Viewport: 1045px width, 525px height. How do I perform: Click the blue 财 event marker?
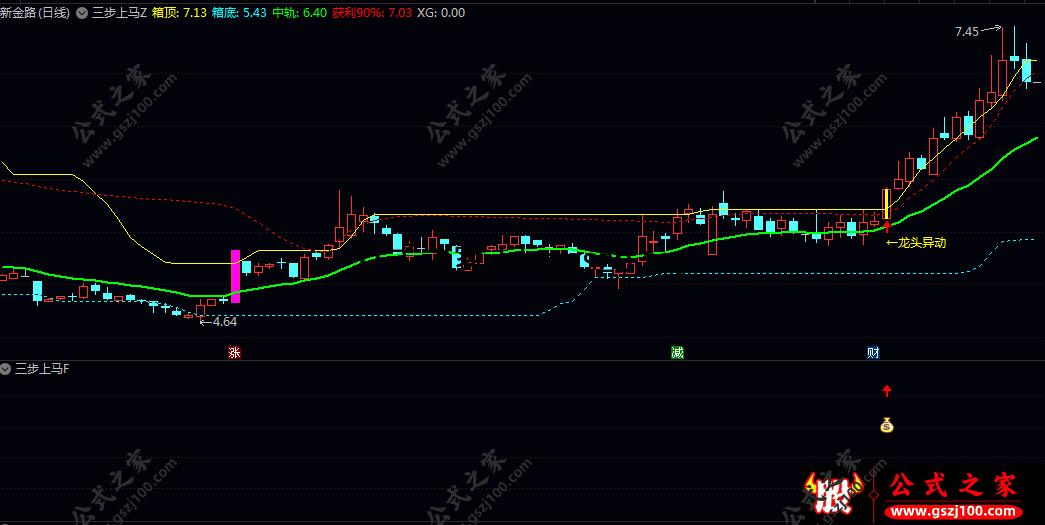873,352
